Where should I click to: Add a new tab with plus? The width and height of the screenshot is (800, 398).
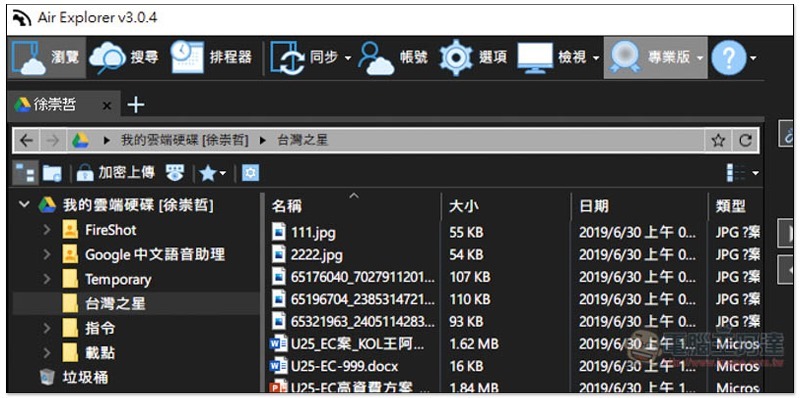[x=136, y=106]
